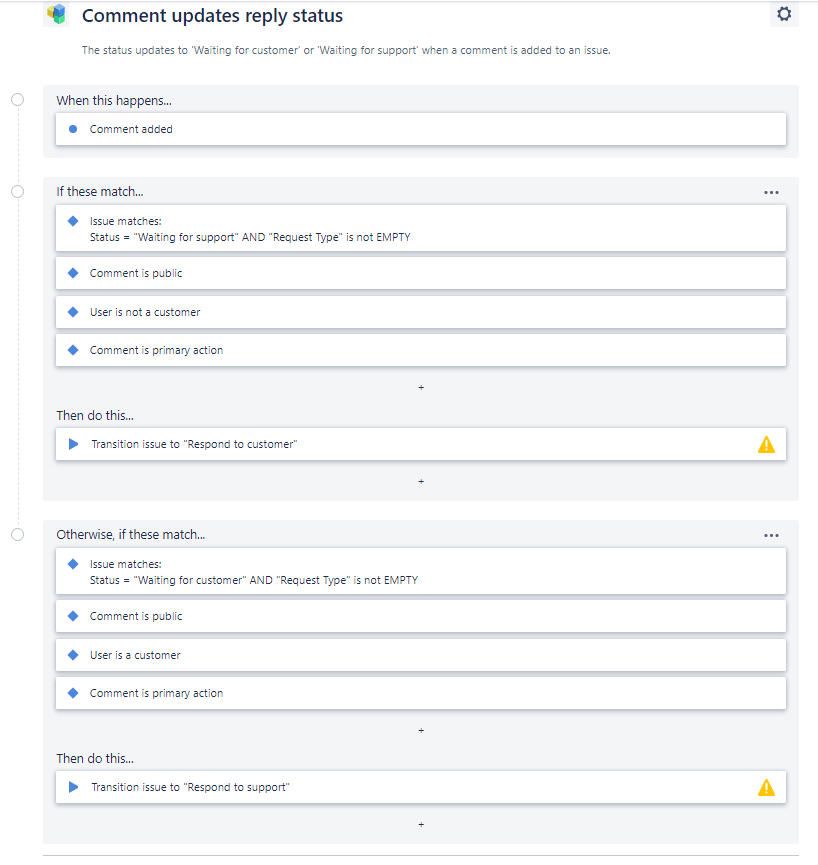Click the play arrow icon for Respond to customer
This screenshot has height=865, width=818.
[x=73, y=444]
